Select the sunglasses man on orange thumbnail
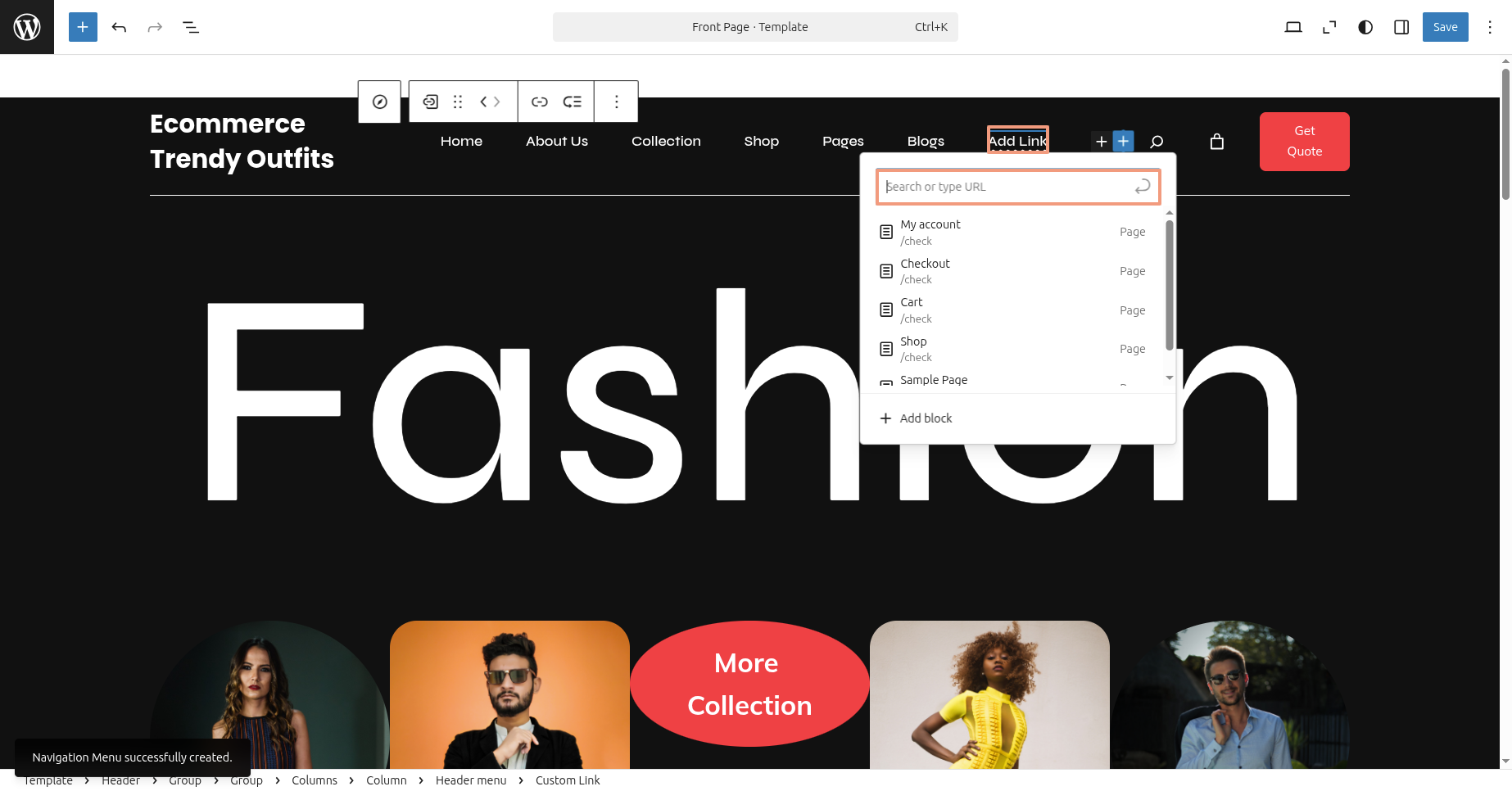 509,694
